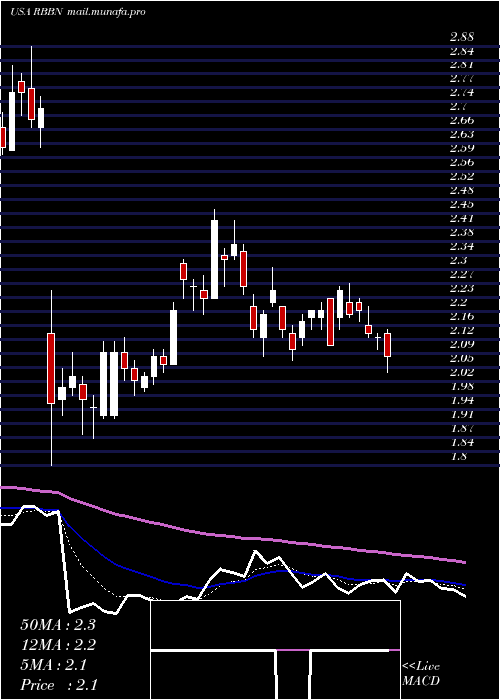This screenshot has width=500, height=700.
Task: Click the 2.77 price axis label
Action: tap(462, 79)
